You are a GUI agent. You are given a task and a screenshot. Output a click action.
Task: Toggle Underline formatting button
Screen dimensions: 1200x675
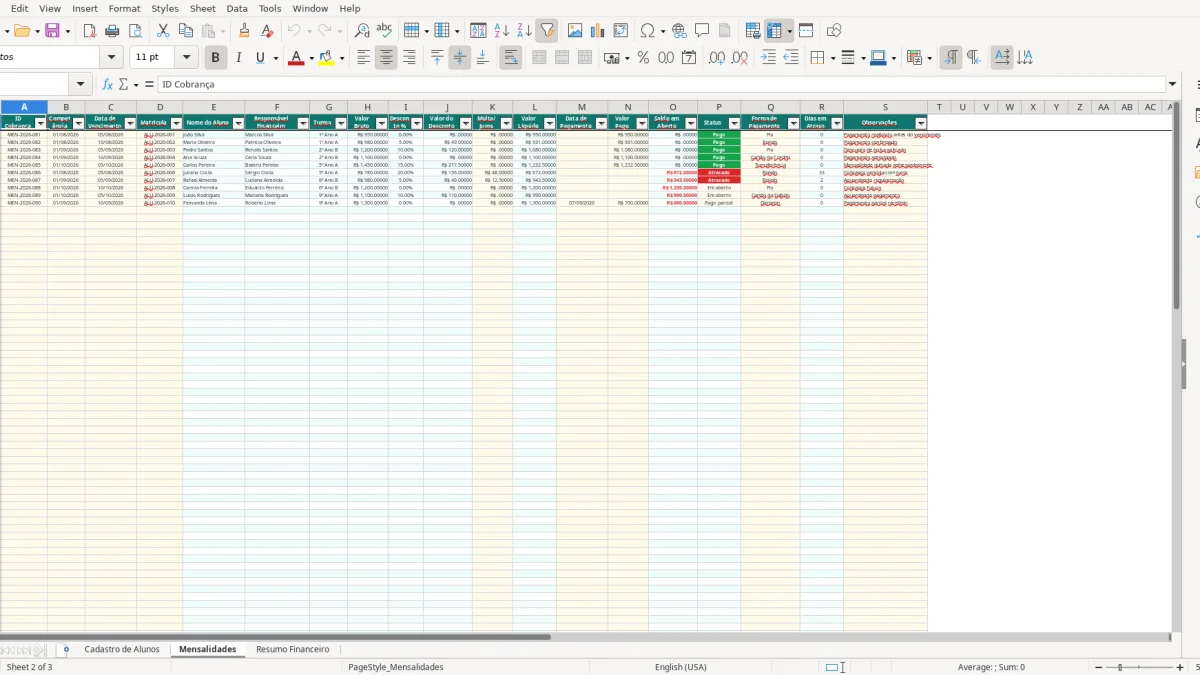click(260, 58)
